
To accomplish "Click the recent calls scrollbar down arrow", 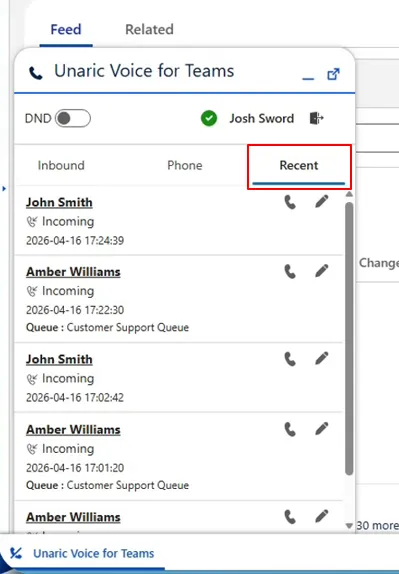I will (349, 526).
